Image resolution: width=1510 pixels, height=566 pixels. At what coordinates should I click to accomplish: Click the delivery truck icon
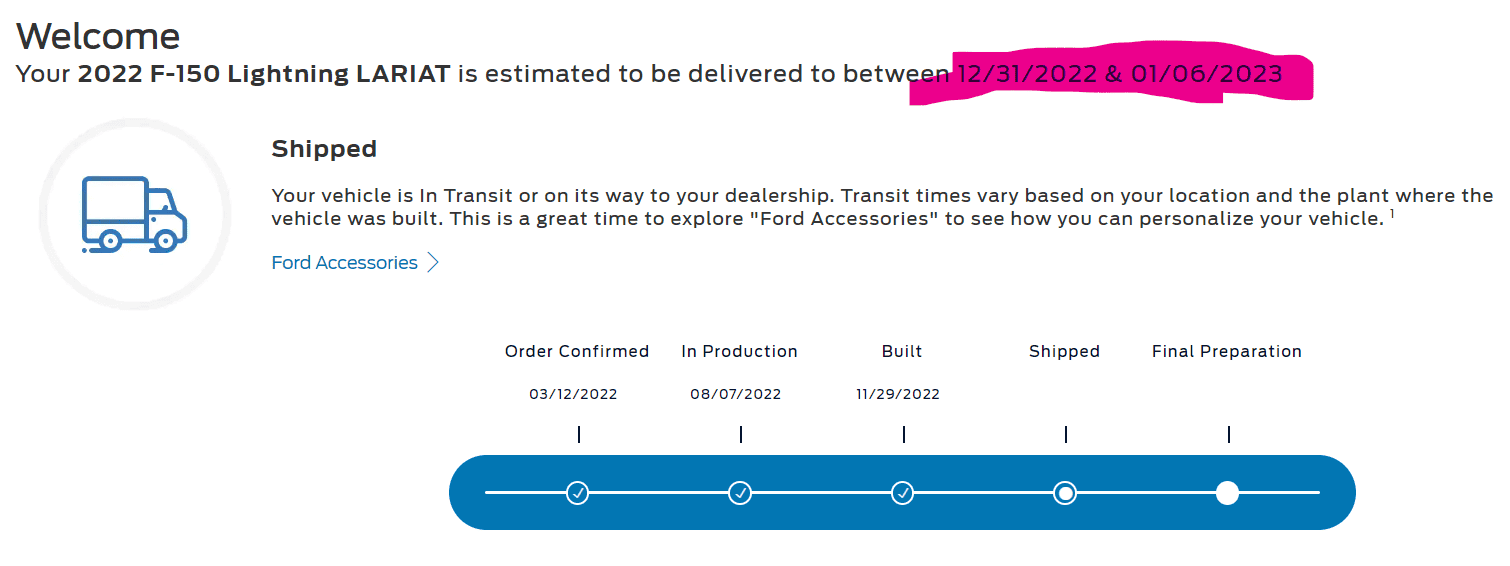134,213
